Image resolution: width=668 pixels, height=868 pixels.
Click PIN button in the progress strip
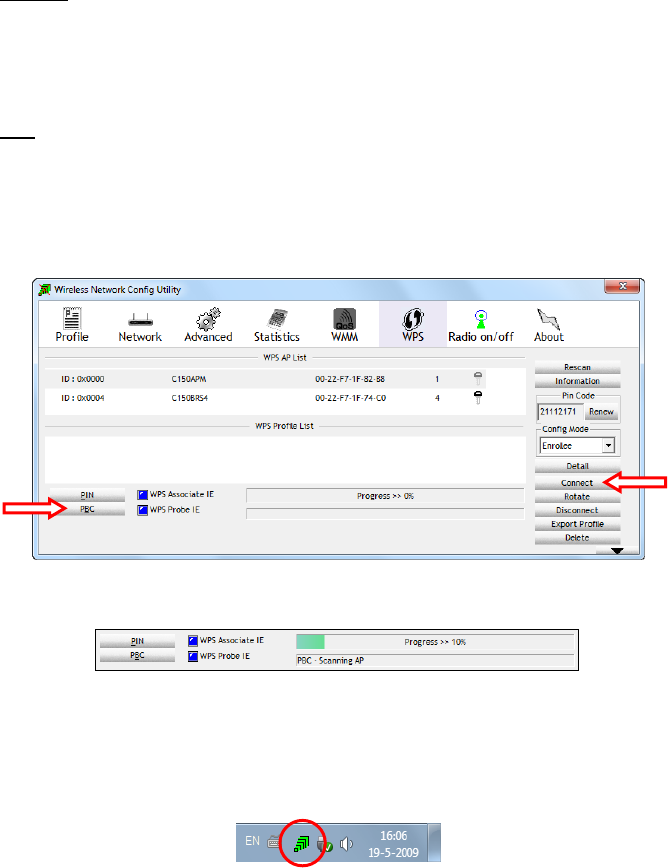click(x=137, y=641)
